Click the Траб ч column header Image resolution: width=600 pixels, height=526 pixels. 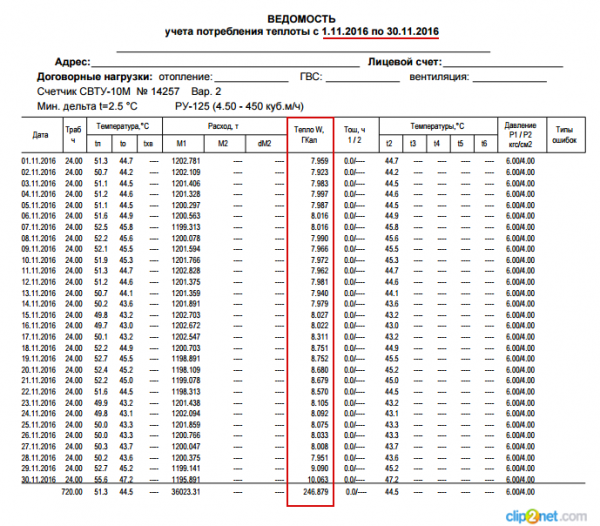73,135
